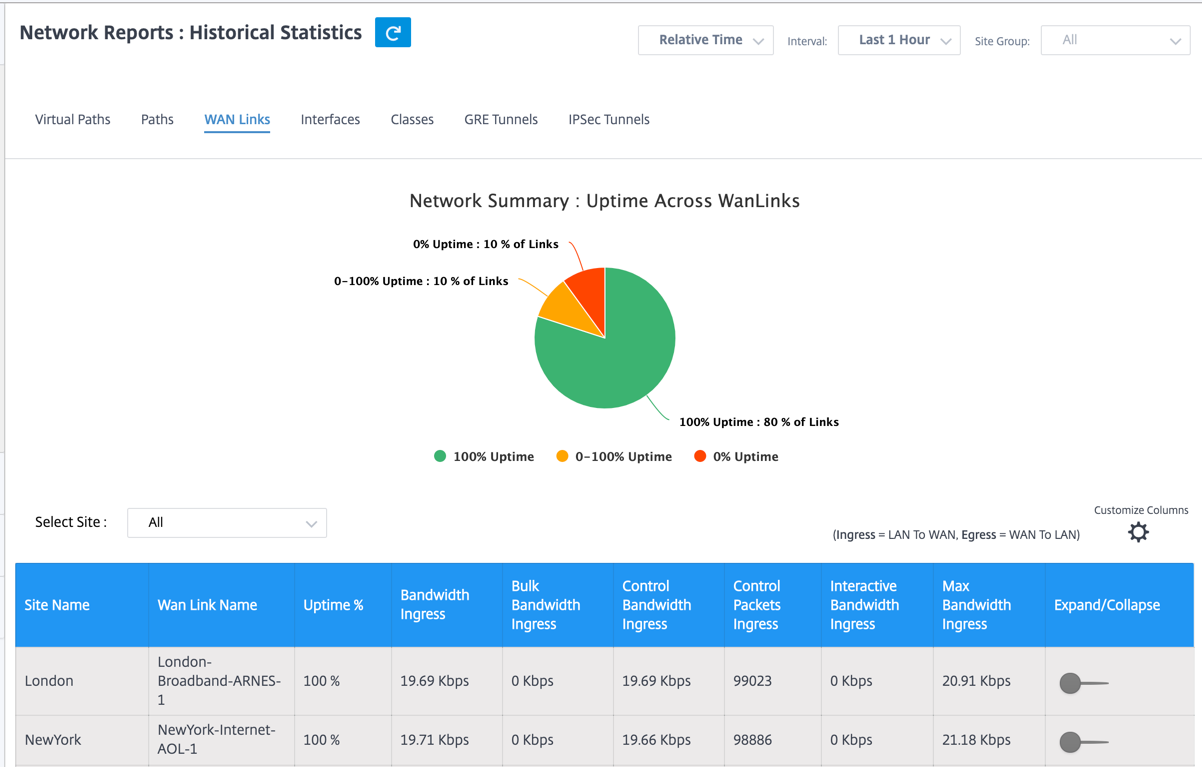Screen dimensions: 1202x767
Task: Sort by the Site Name column header
Action: [82, 605]
